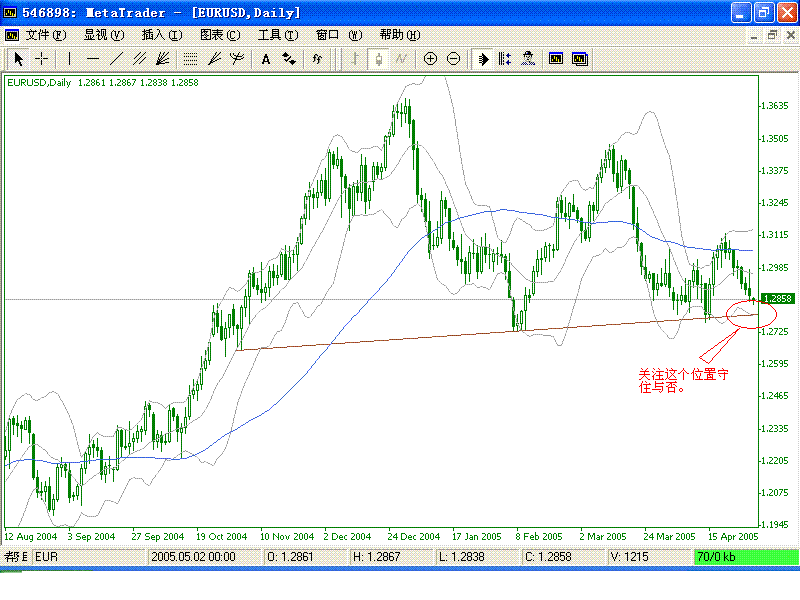Zoom in on the chart
The height and width of the screenshot is (600, 800).
[430, 59]
